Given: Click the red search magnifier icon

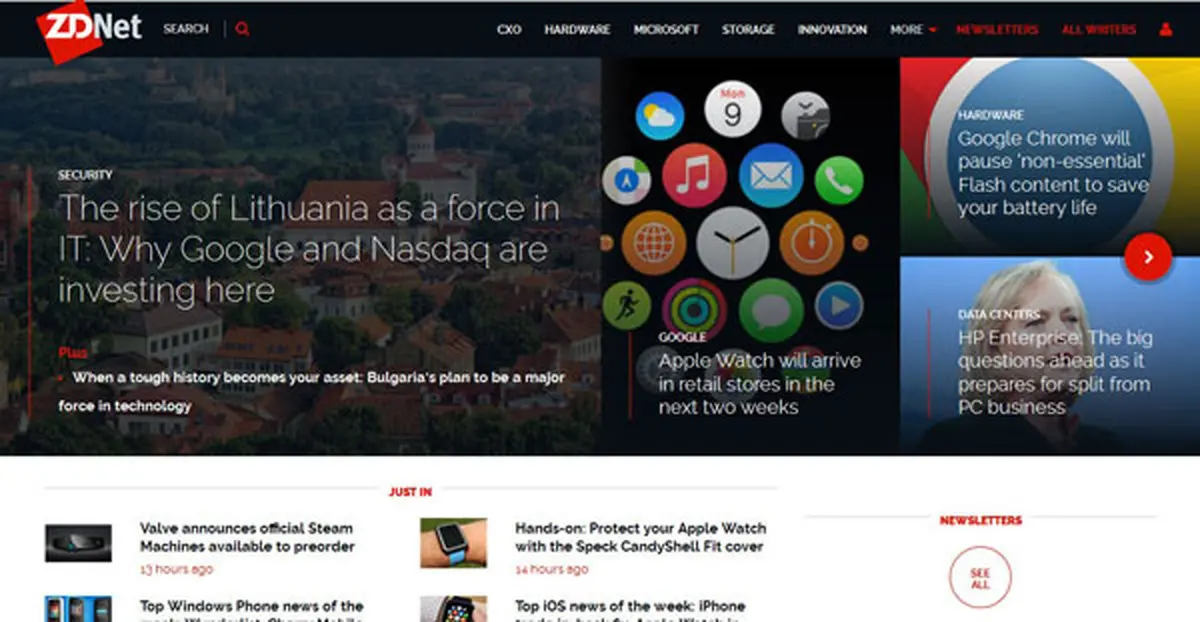Looking at the screenshot, I should coord(242,29).
